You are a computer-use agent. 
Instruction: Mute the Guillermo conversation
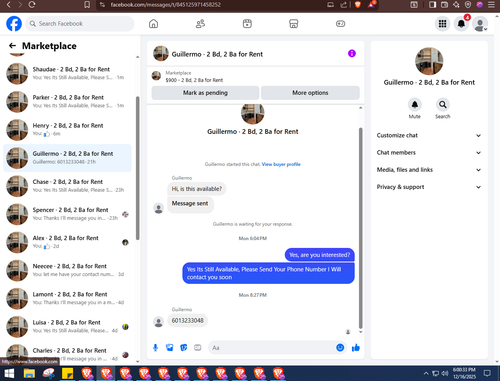tap(415, 105)
